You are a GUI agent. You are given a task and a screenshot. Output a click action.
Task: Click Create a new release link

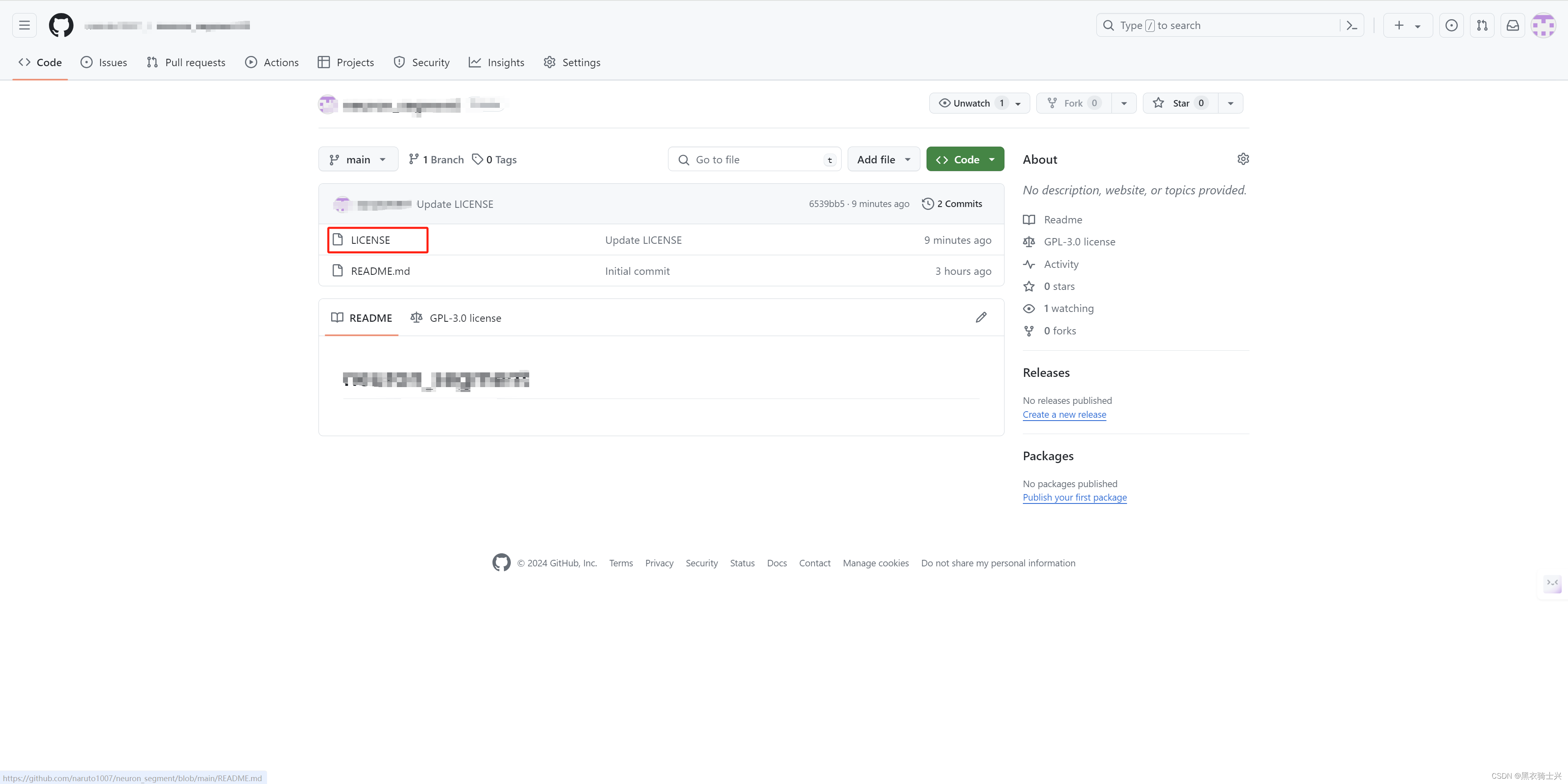tap(1064, 414)
